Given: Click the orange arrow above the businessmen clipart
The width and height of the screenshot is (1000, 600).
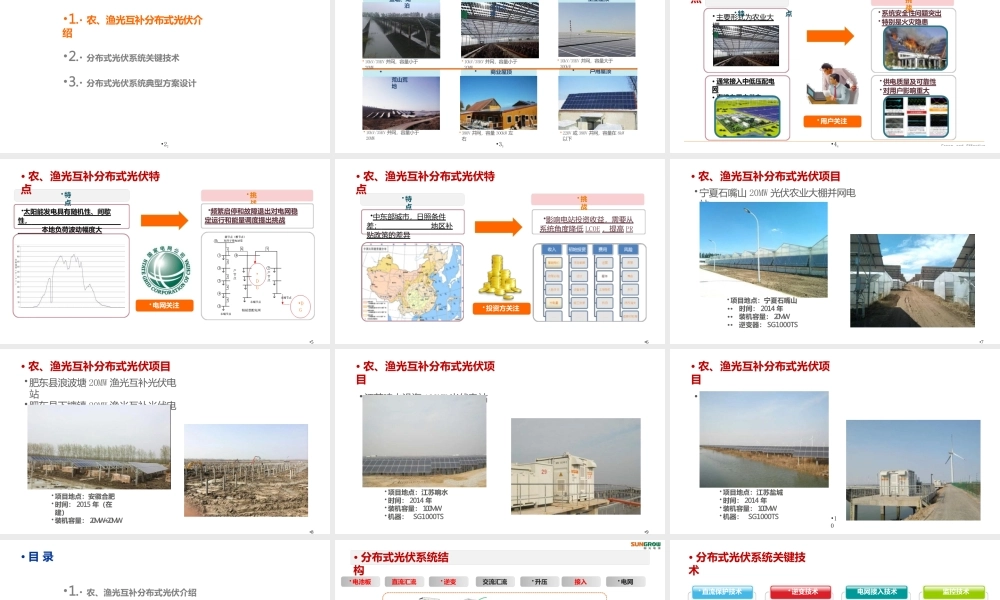Looking at the screenshot, I should pyautogui.click(x=830, y=36).
